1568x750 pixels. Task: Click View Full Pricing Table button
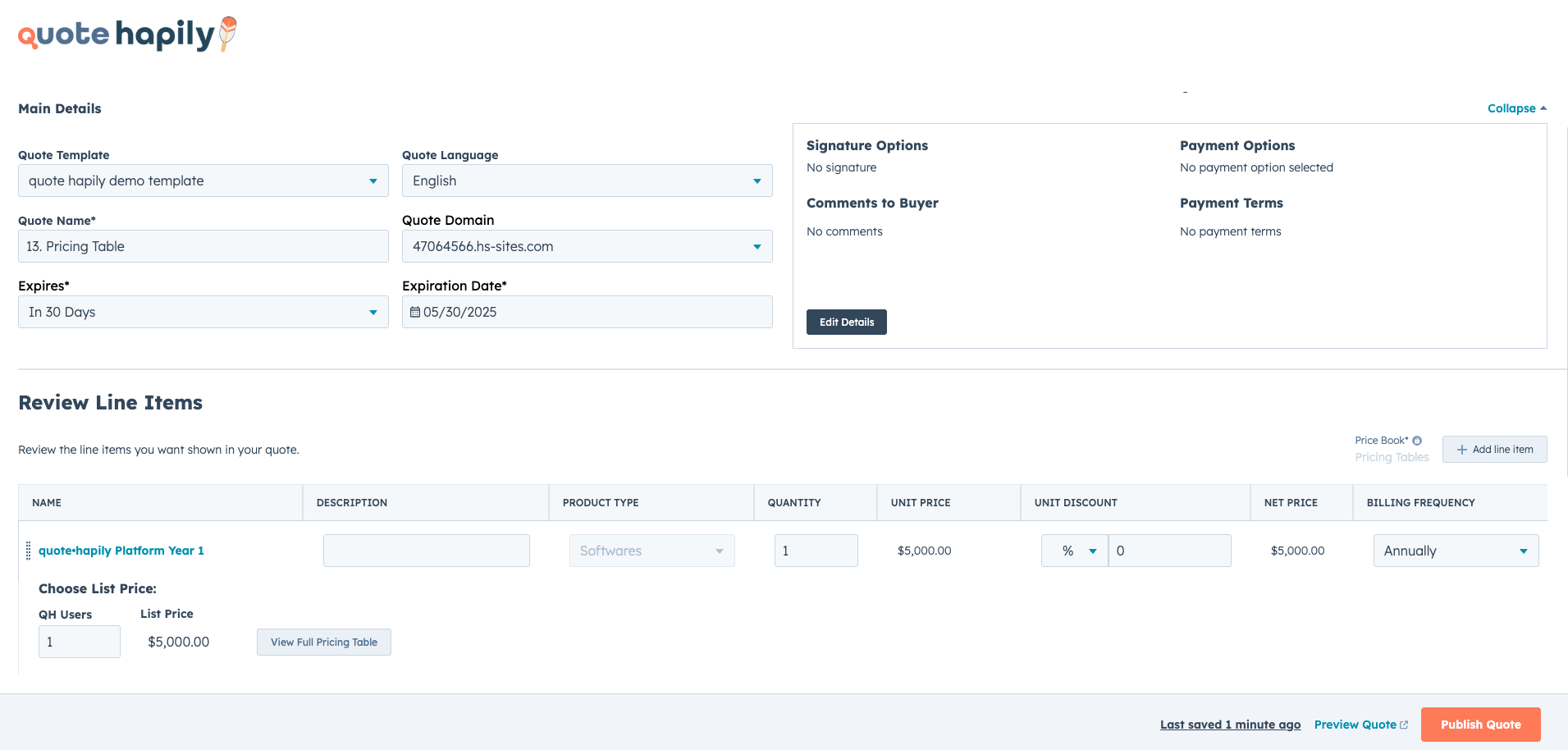coord(324,642)
